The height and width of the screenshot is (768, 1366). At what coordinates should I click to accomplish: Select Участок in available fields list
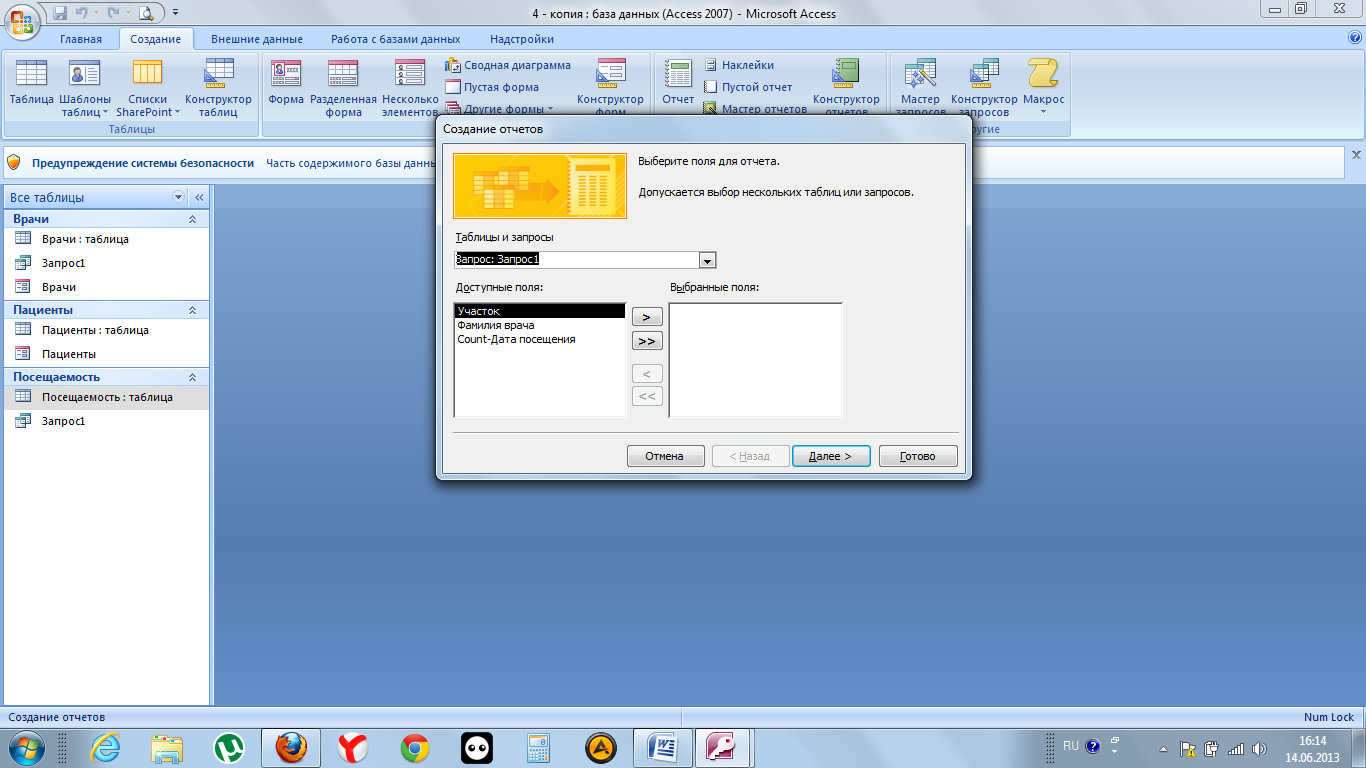(x=540, y=311)
